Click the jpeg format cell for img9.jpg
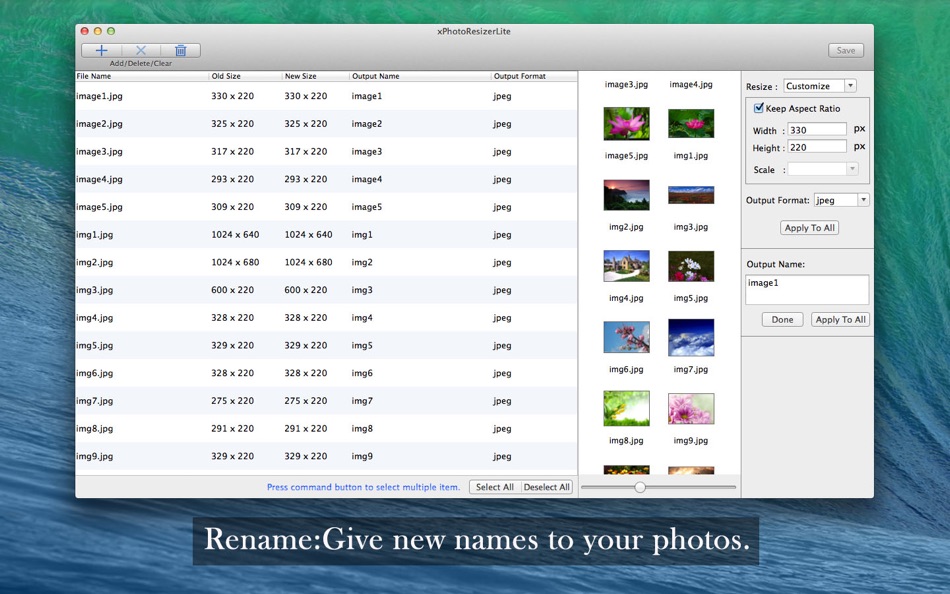 (502, 456)
